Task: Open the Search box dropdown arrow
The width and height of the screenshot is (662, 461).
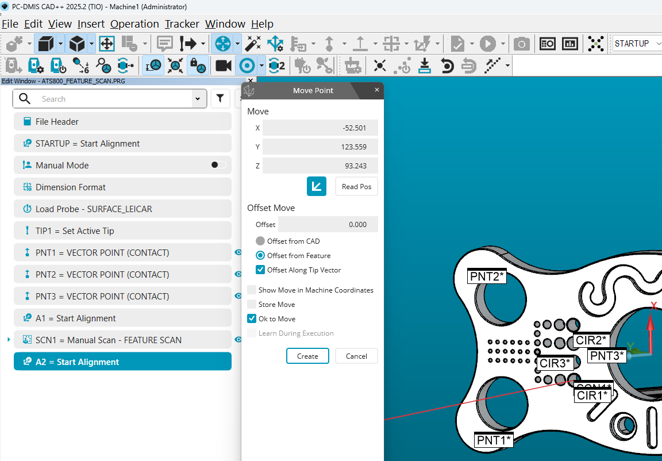Action: [x=197, y=99]
